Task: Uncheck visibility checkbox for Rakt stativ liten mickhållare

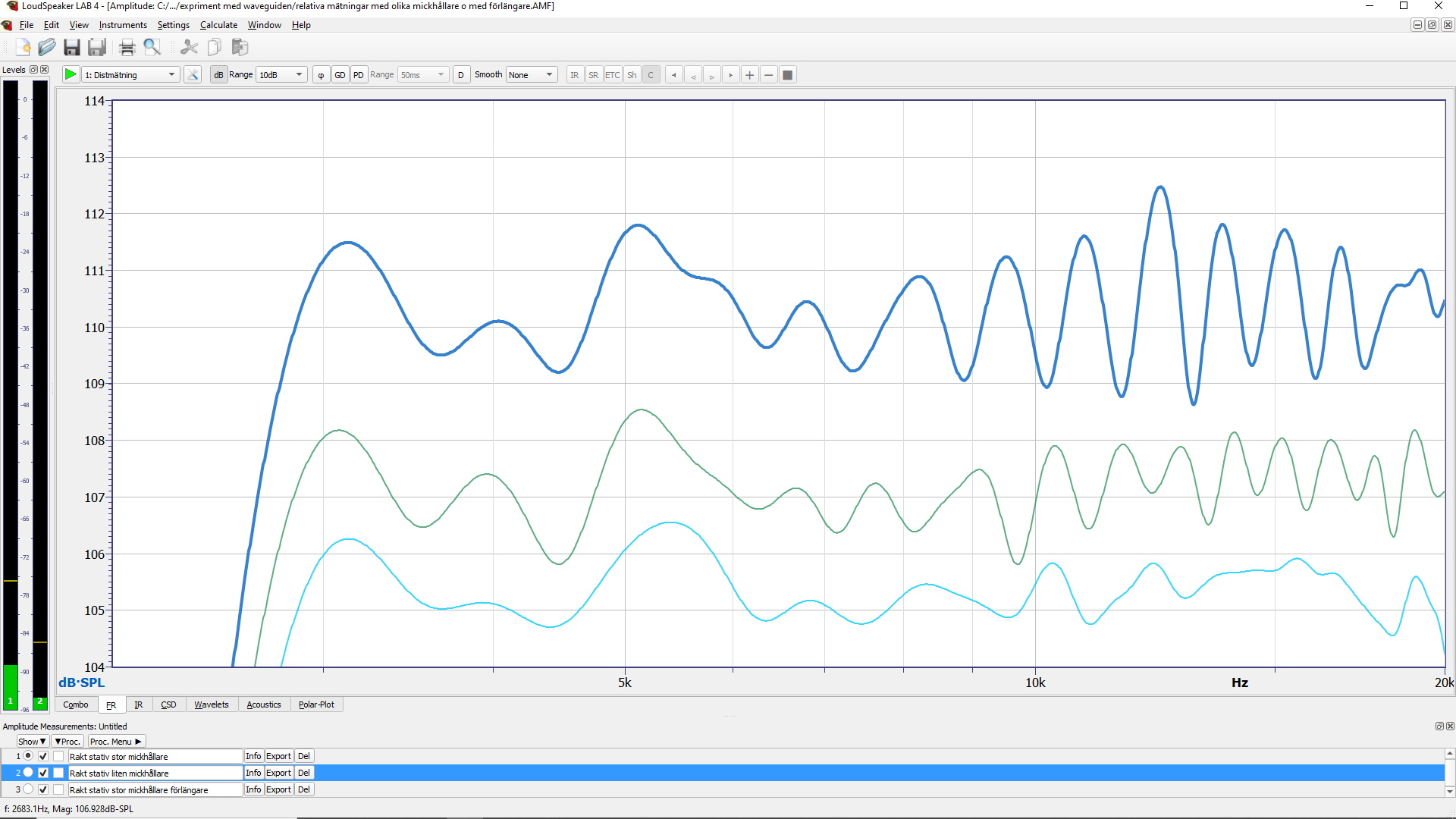Action: [43, 773]
